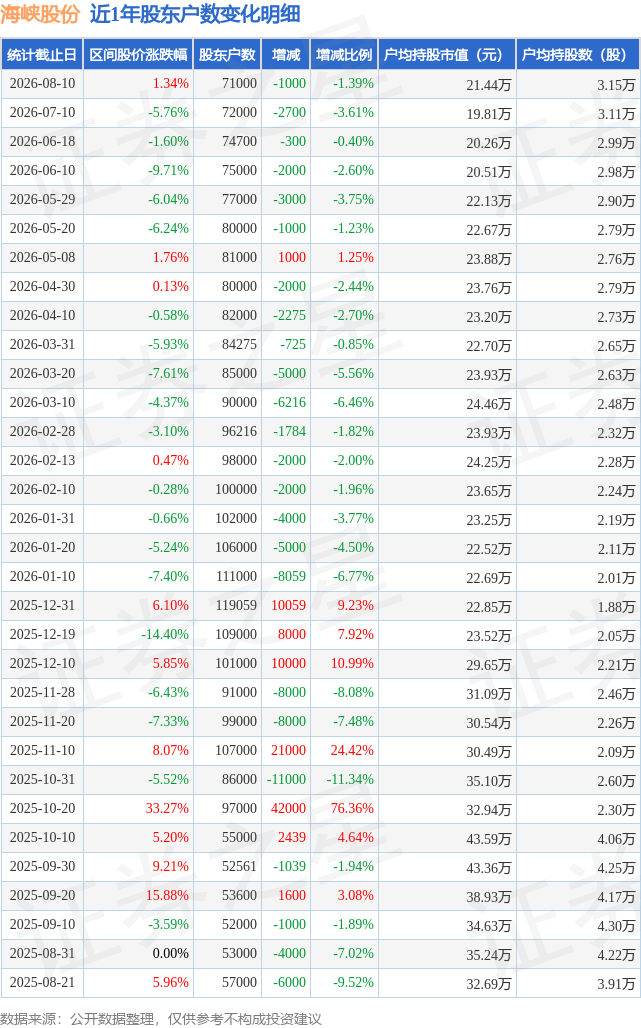Click the 统计截止日 column header
Viewport: 641px width, 1028px height.
pos(41,54)
